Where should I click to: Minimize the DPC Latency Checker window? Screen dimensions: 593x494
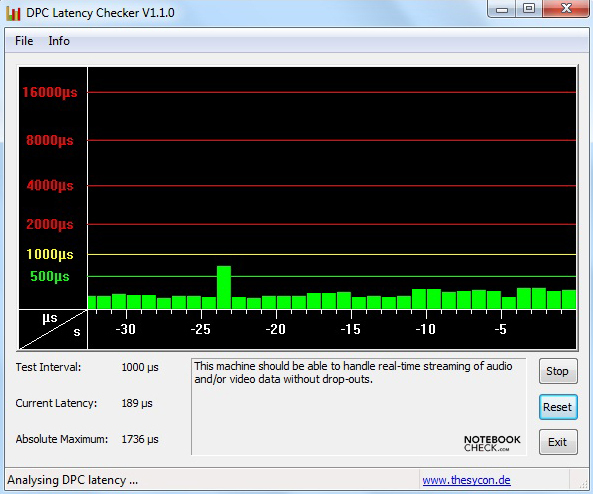click(x=501, y=9)
